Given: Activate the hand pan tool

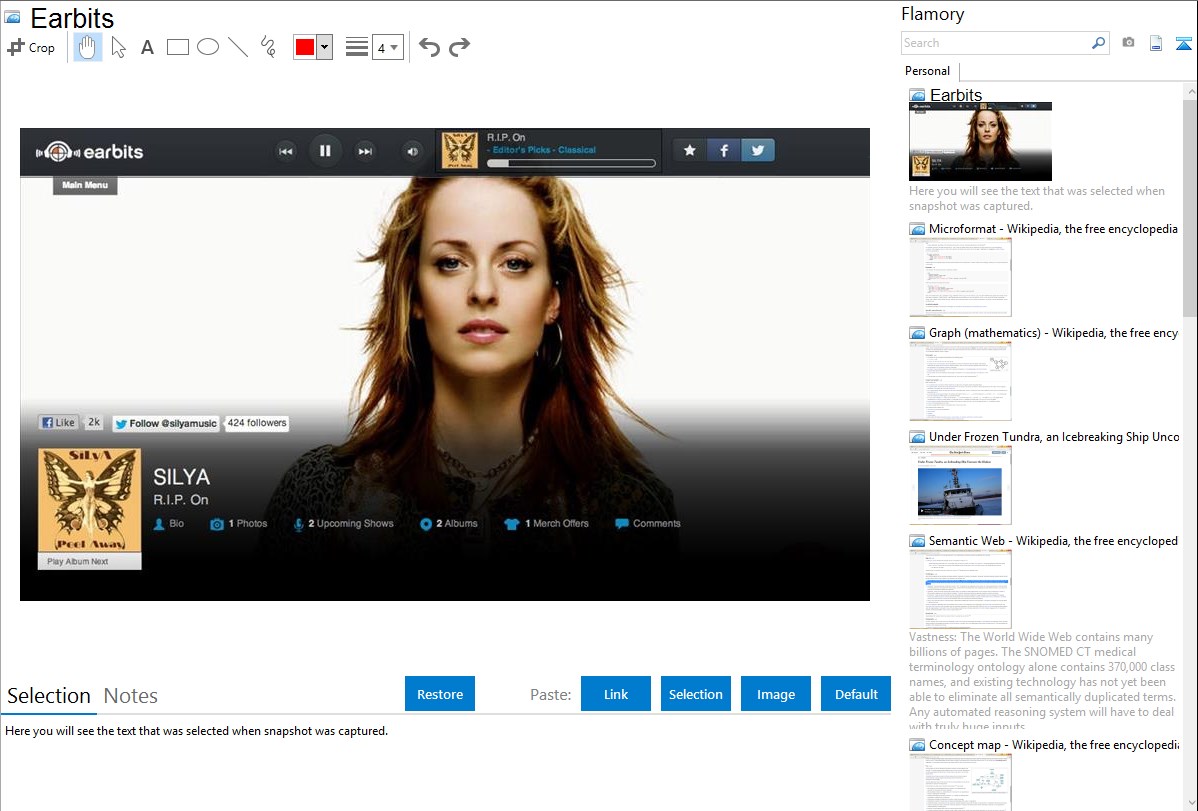Looking at the screenshot, I should [x=88, y=47].
